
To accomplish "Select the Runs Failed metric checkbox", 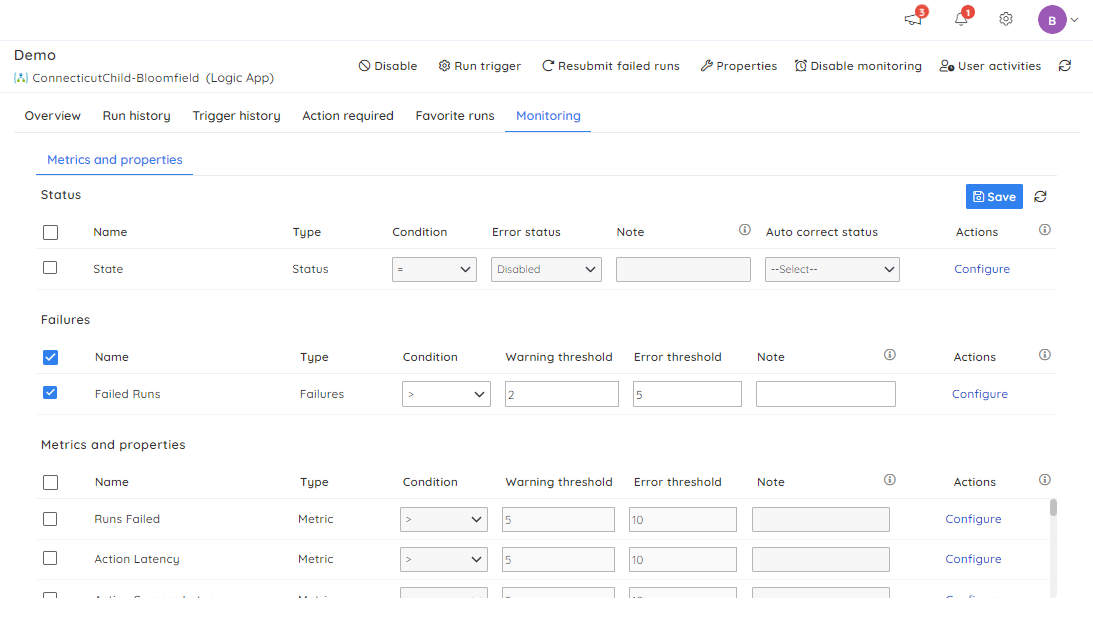I will tap(49, 518).
